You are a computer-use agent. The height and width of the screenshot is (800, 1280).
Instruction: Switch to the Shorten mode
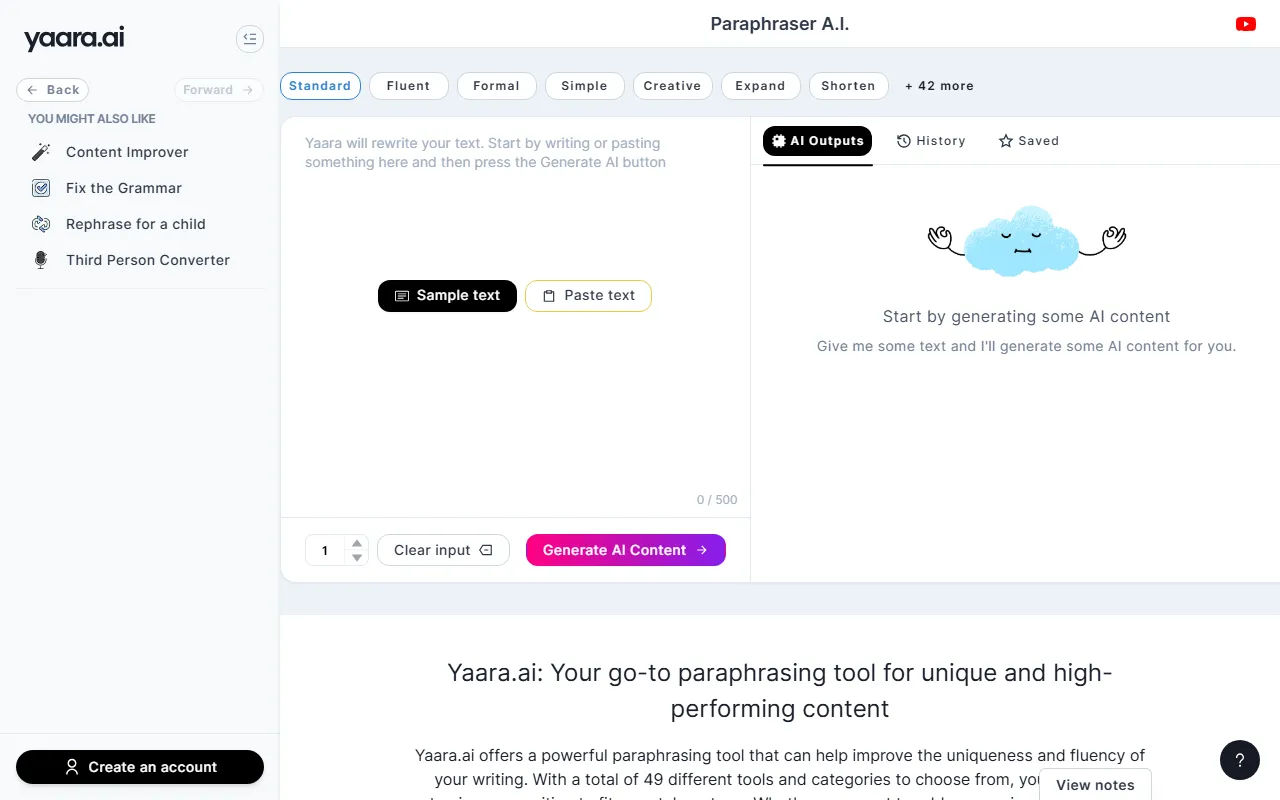pos(848,86)
